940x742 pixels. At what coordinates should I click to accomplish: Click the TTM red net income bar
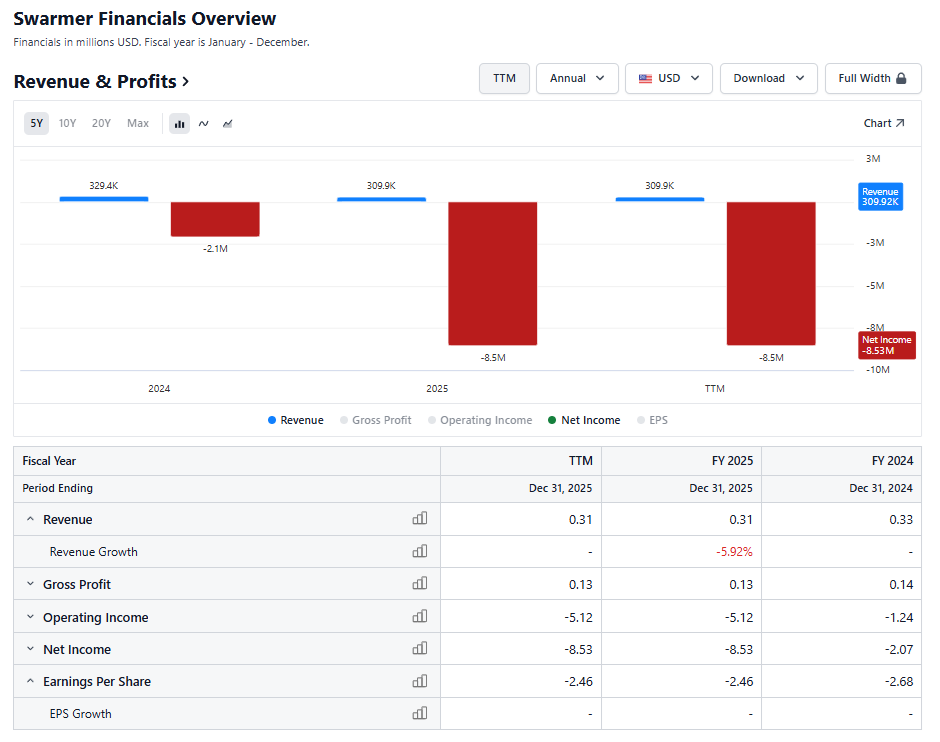[x=771, y=274]
